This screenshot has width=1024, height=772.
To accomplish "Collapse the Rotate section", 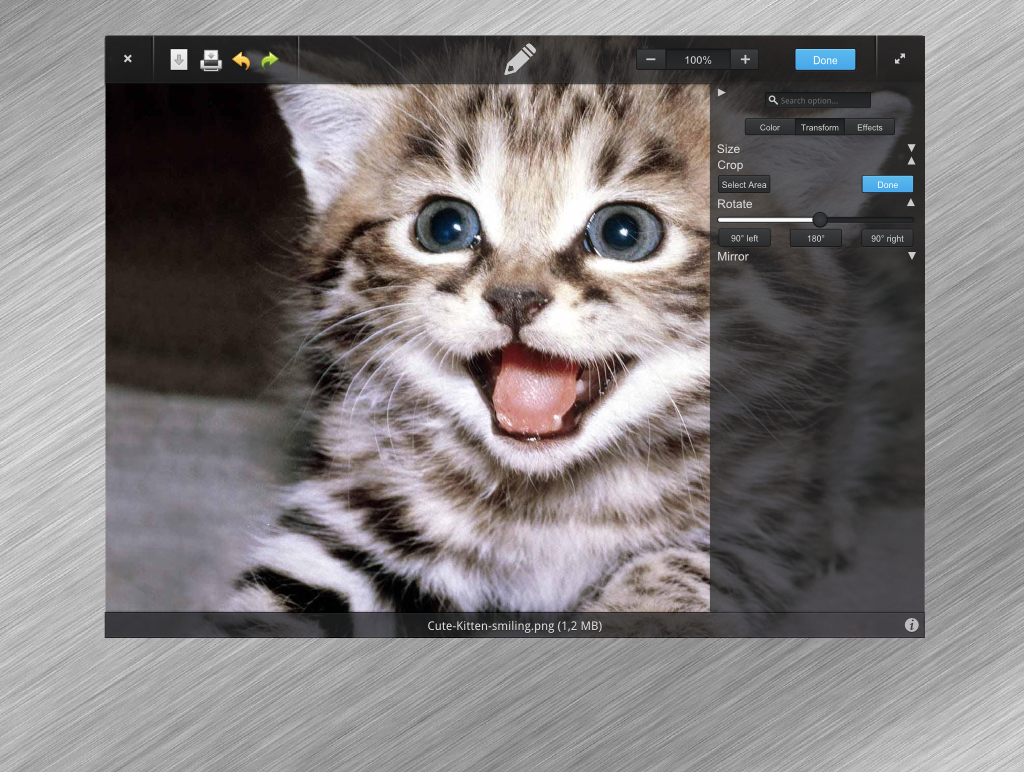I will (x=911, y=203).
